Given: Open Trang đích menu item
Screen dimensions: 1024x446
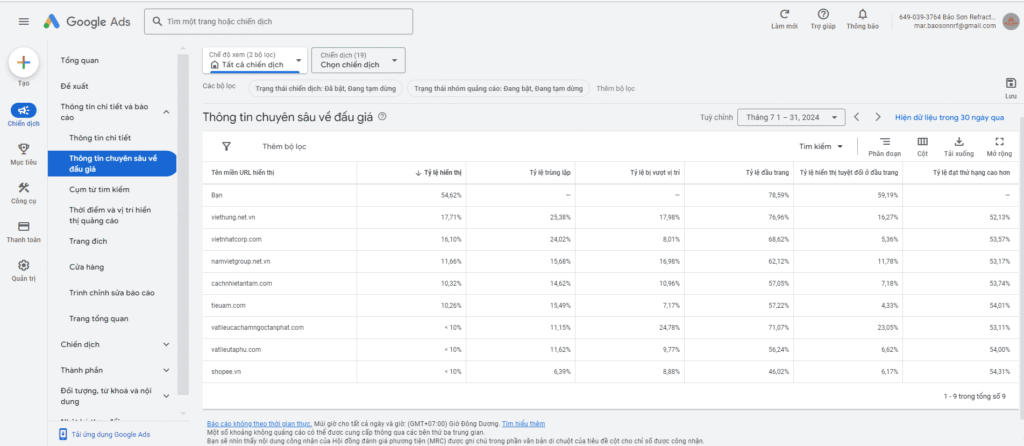Looking at the screenshot, I should point(88,241).
